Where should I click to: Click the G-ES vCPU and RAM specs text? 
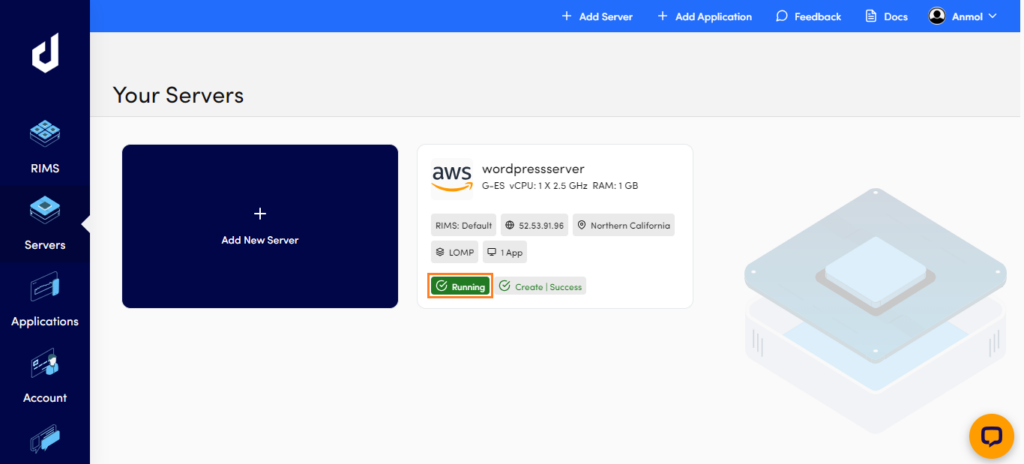click(x=560, y=186)
